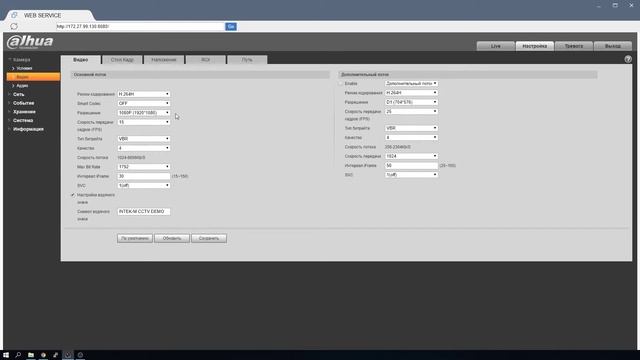This screenshot has width=640, height=360.
Task: Click the Выход logout tab
Action: [613, 46]
